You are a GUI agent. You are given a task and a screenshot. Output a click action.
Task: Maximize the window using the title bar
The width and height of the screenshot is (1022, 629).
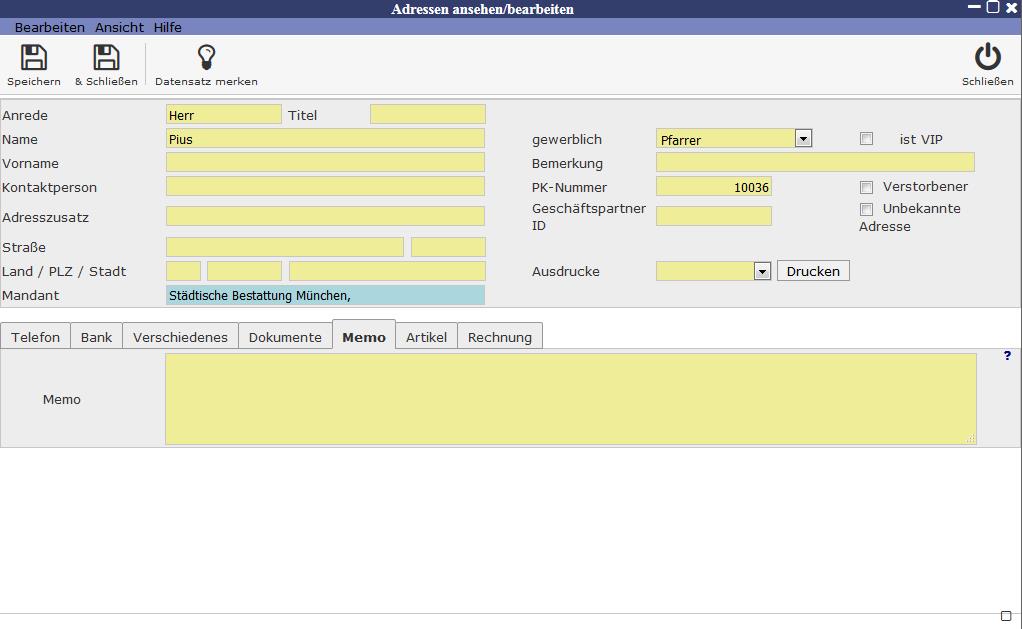993,7
